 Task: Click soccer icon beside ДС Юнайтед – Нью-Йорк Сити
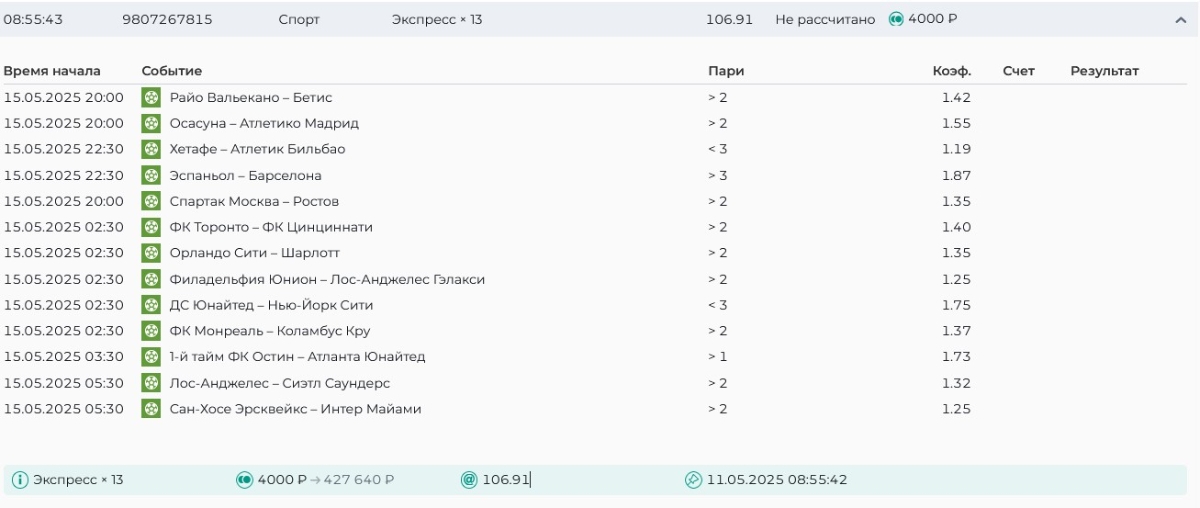point(151,305)
